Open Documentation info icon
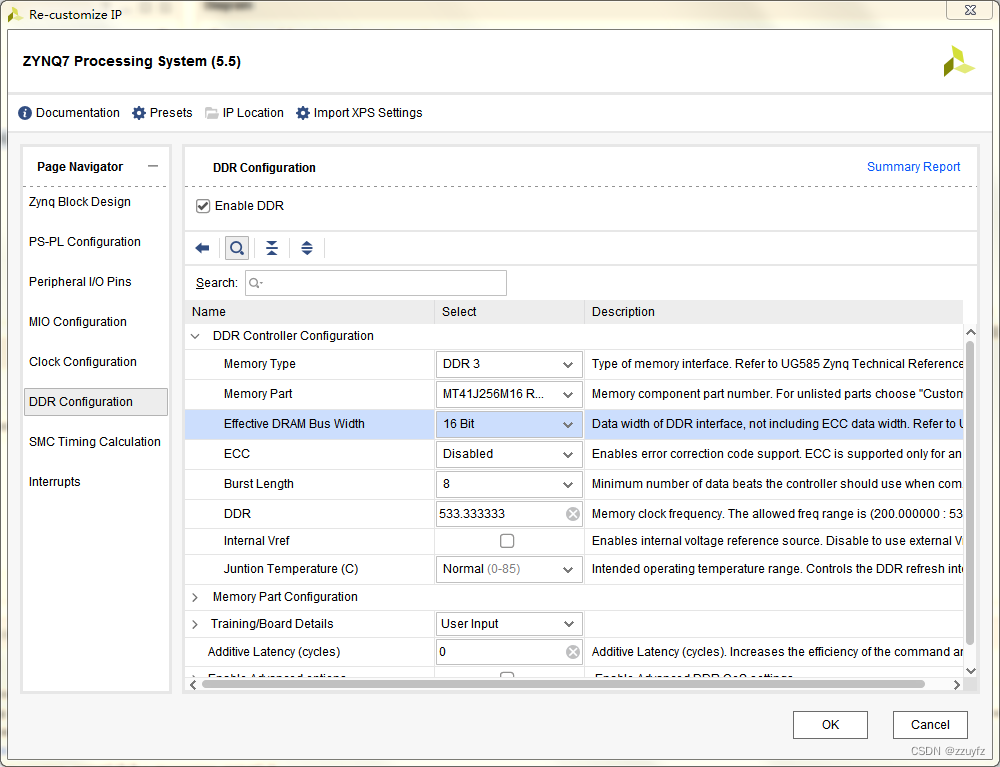 pos(25,113)
